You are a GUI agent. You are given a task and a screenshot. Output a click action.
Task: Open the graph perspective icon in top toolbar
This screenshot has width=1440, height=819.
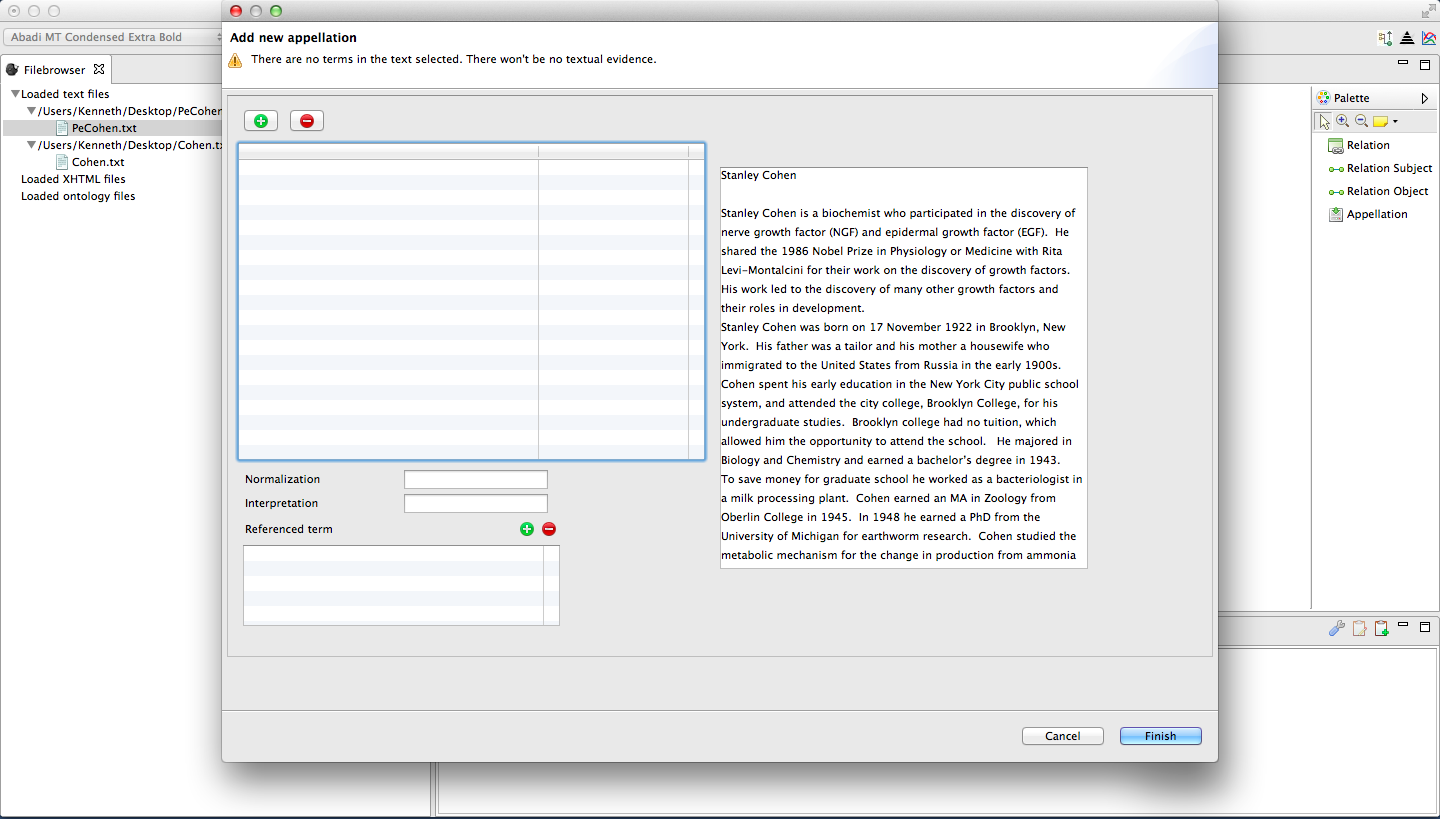tap(1385, 38)
